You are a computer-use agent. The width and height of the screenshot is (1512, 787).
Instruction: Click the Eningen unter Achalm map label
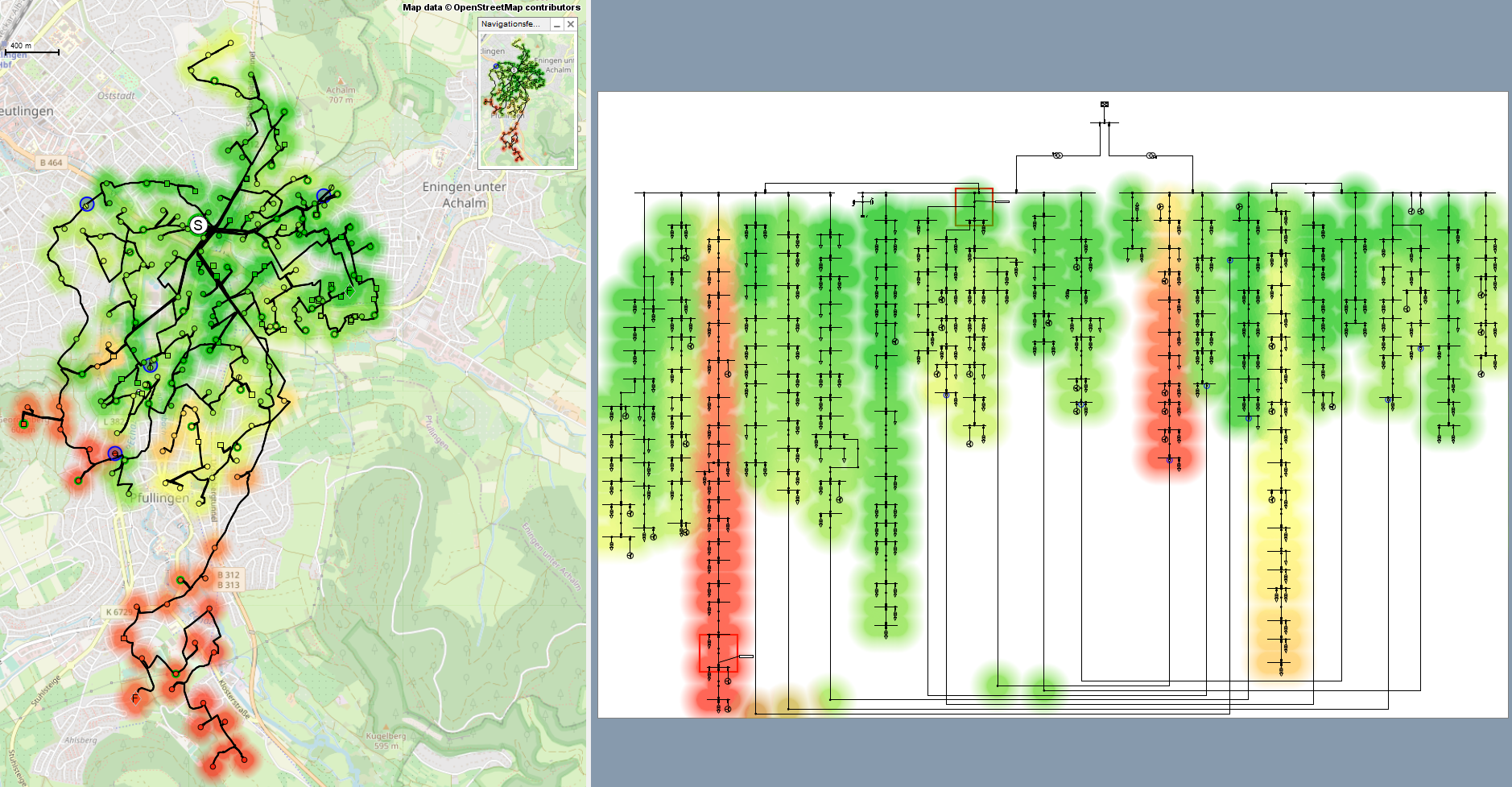[x=465, y=195]
